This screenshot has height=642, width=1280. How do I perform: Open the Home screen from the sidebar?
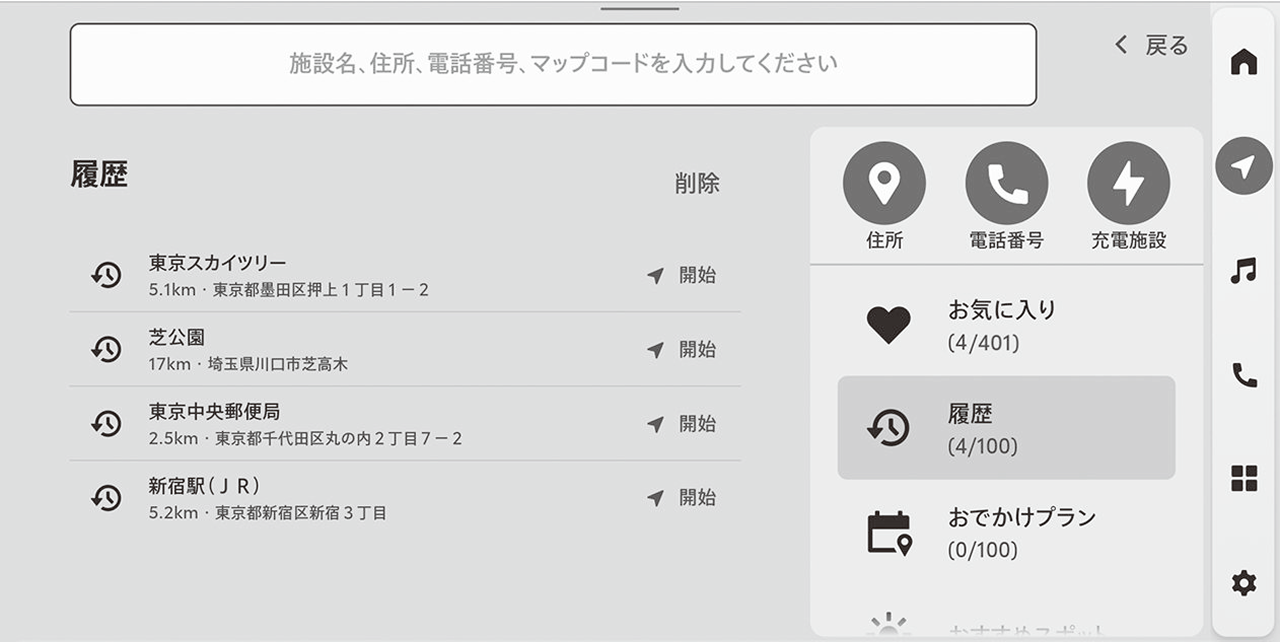[x=1243, y=62]
